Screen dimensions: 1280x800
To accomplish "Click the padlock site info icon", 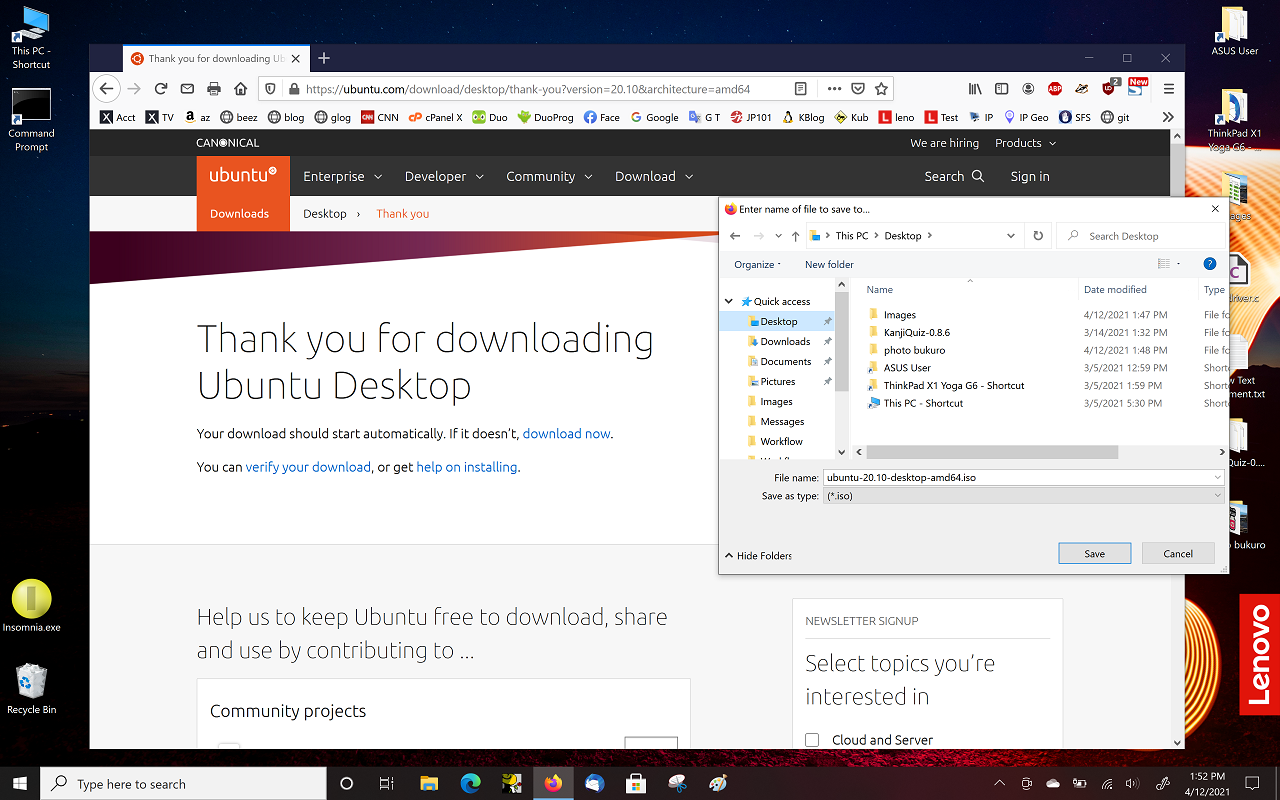I will [x=294, y=89].
